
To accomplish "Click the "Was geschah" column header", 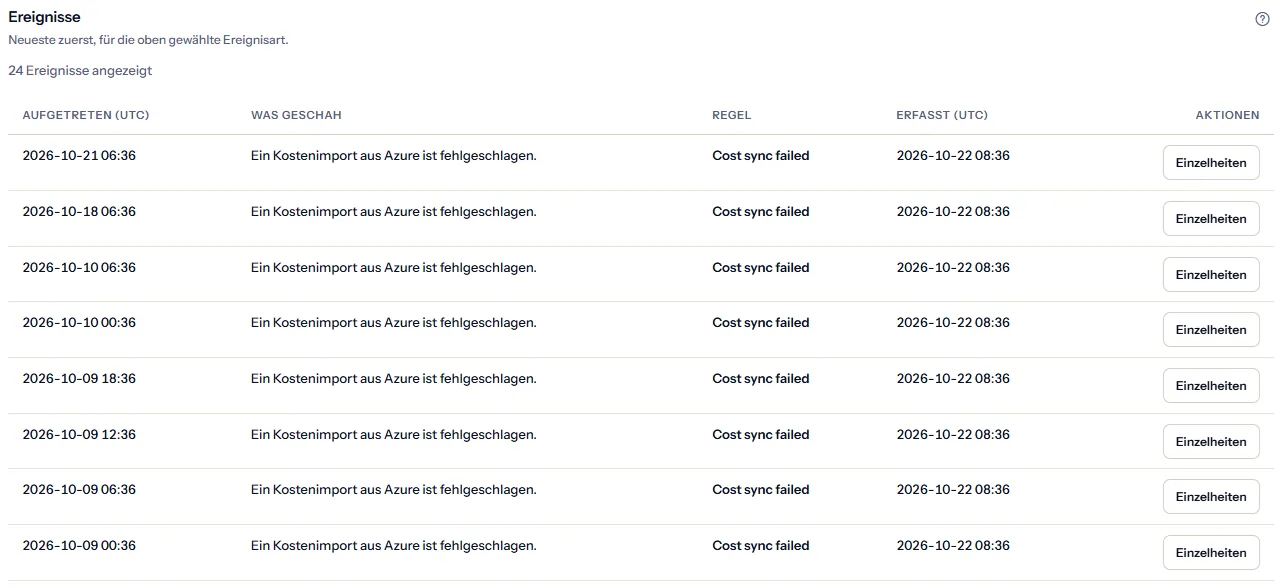I will 296,115.
